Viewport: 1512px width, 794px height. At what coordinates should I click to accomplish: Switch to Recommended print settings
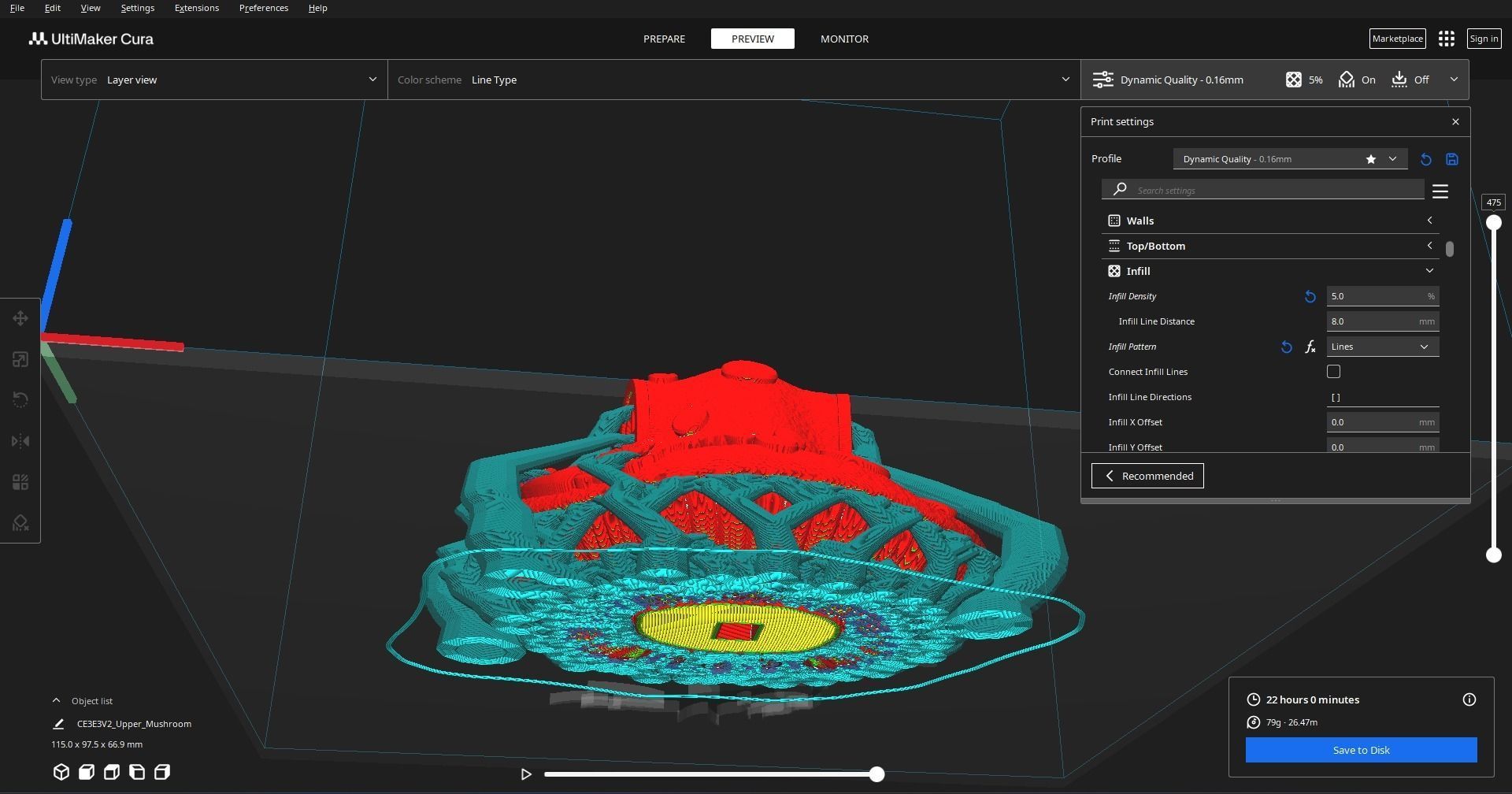coord(1147,476)
